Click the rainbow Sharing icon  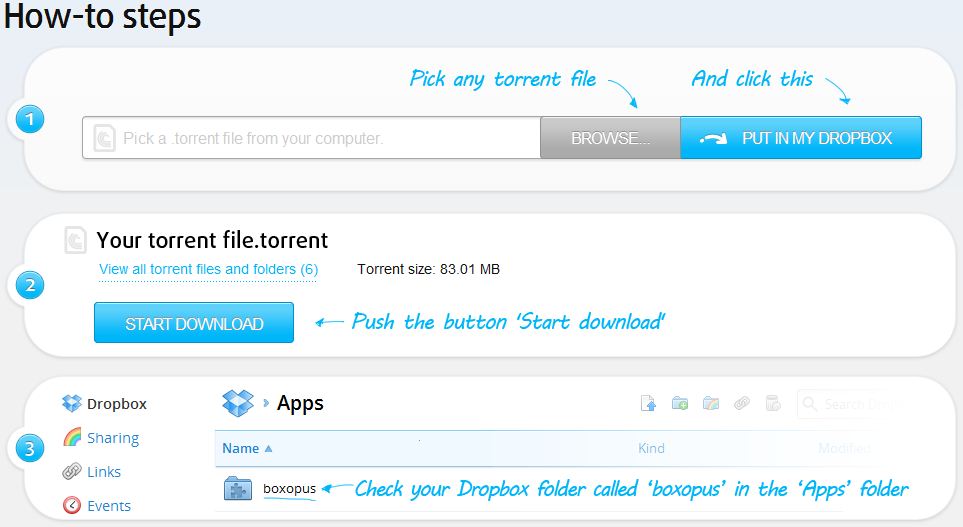[72, 437]
